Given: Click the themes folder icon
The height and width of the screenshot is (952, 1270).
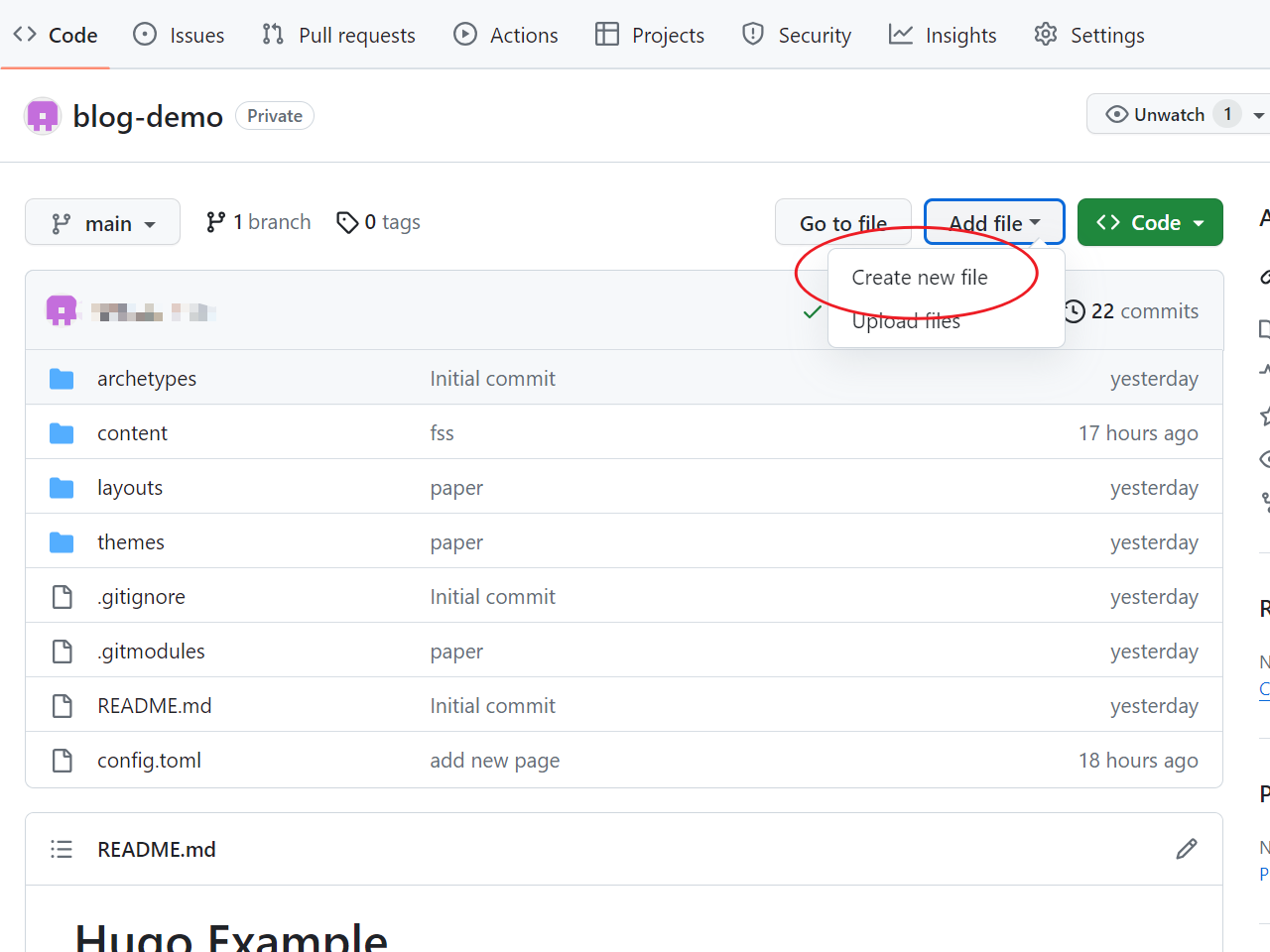Looking at the screenshot, I should coord(62,542).
